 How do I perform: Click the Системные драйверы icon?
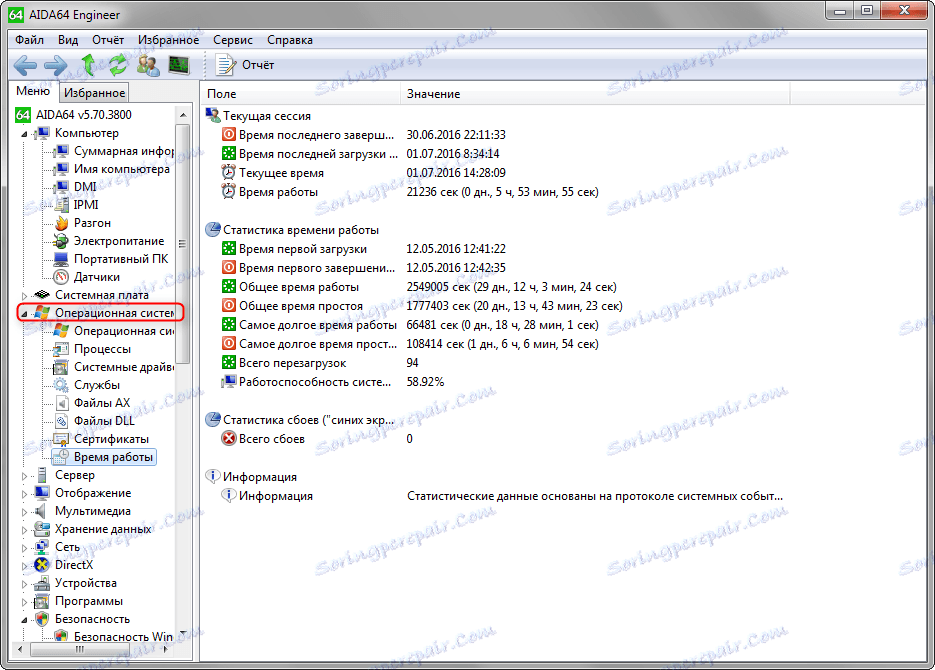[x=61, y=367]
